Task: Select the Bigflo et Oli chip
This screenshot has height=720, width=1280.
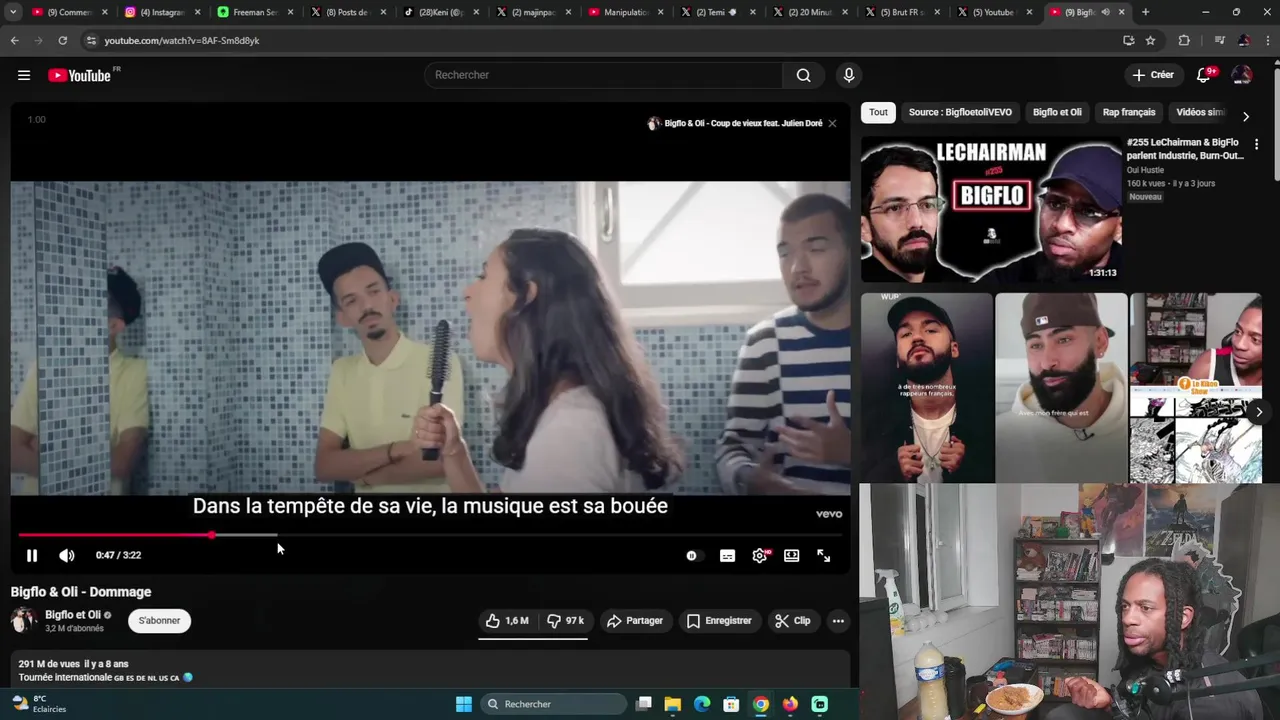Action: click(x=1057, y=112)
